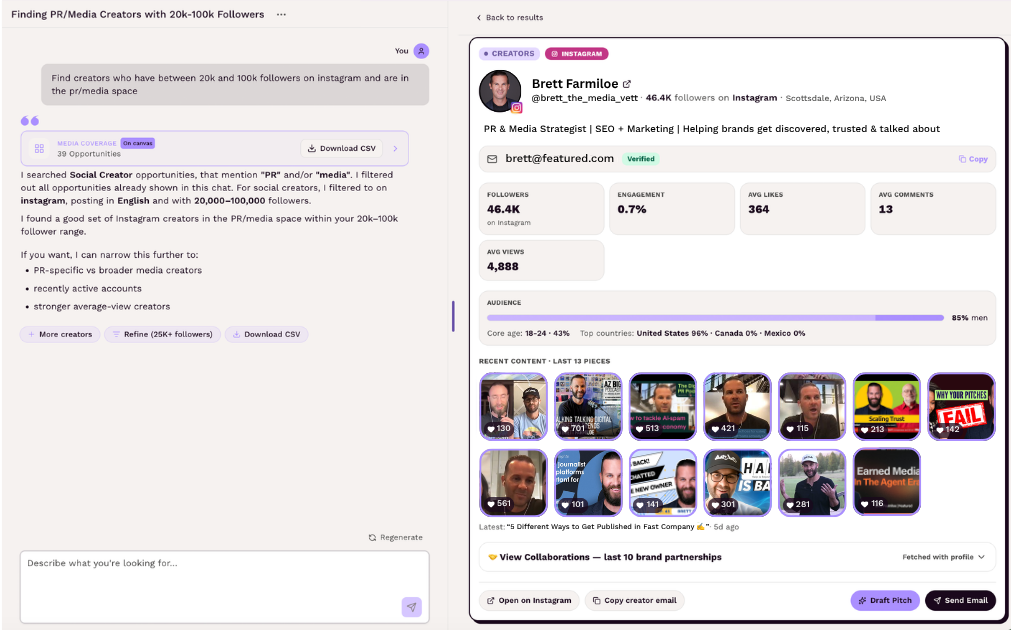Screen dimensions: 1011x630
Task: Open content thumbnail with 115 likes
Action: coord(812,406)
